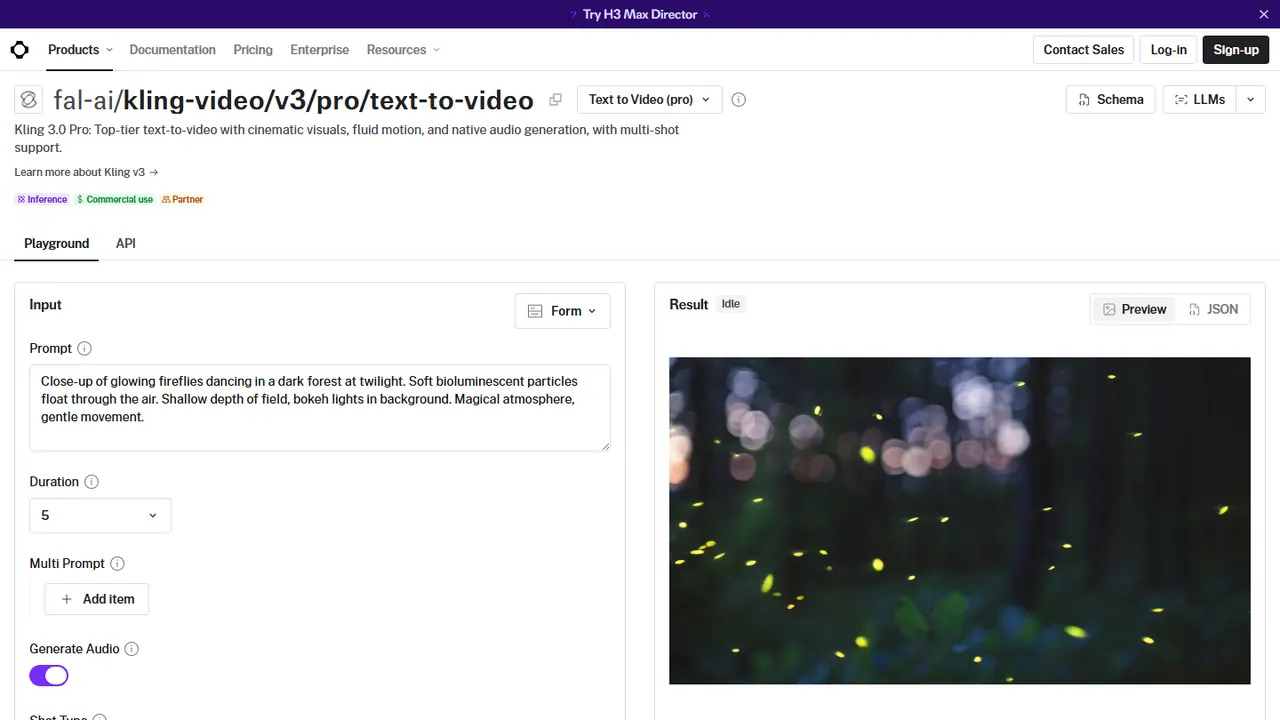Follow the Learn more about Kling v3 link

pos(86,172)
